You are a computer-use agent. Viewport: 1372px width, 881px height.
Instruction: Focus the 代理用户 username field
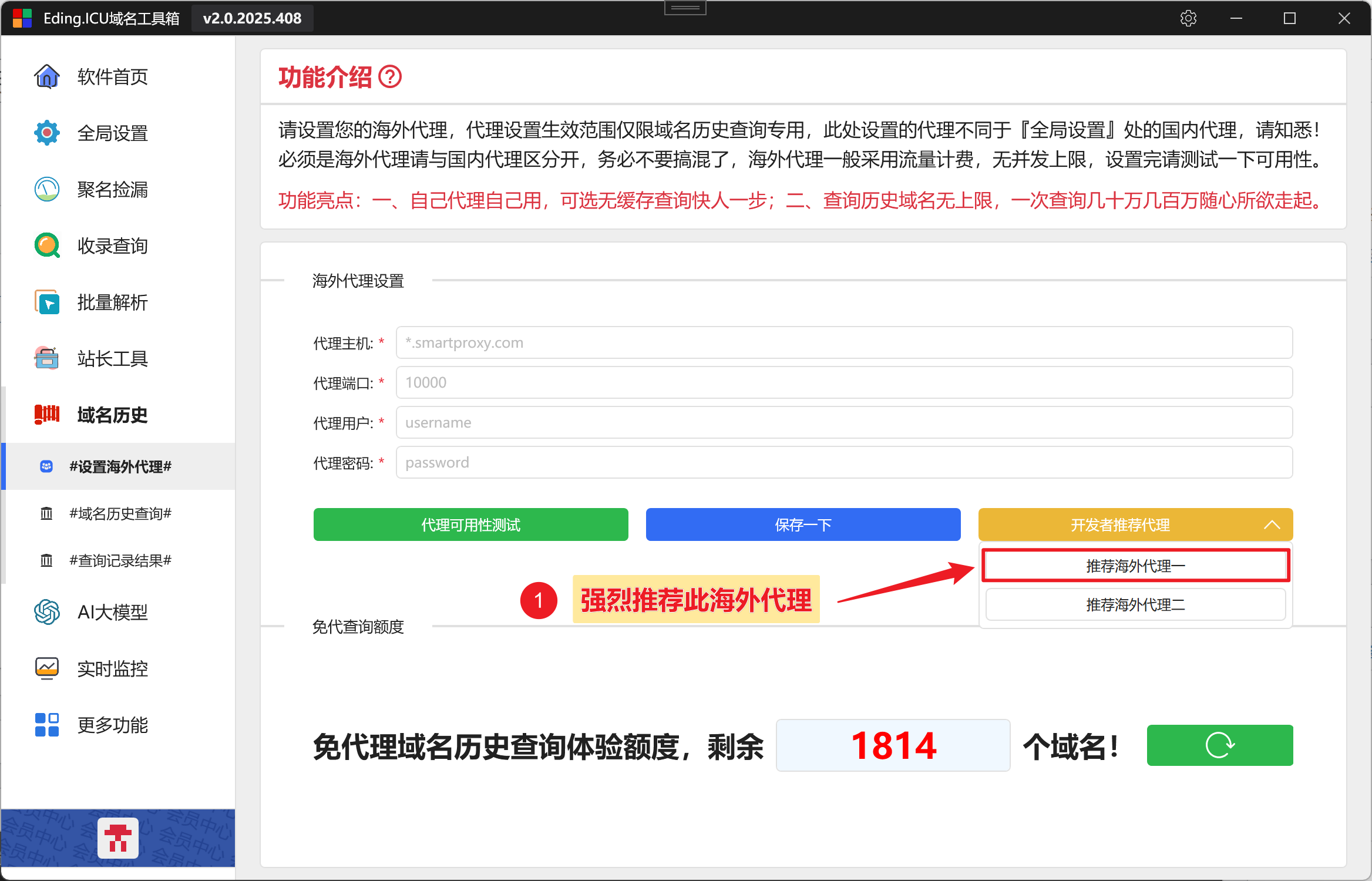coord(844,422)
